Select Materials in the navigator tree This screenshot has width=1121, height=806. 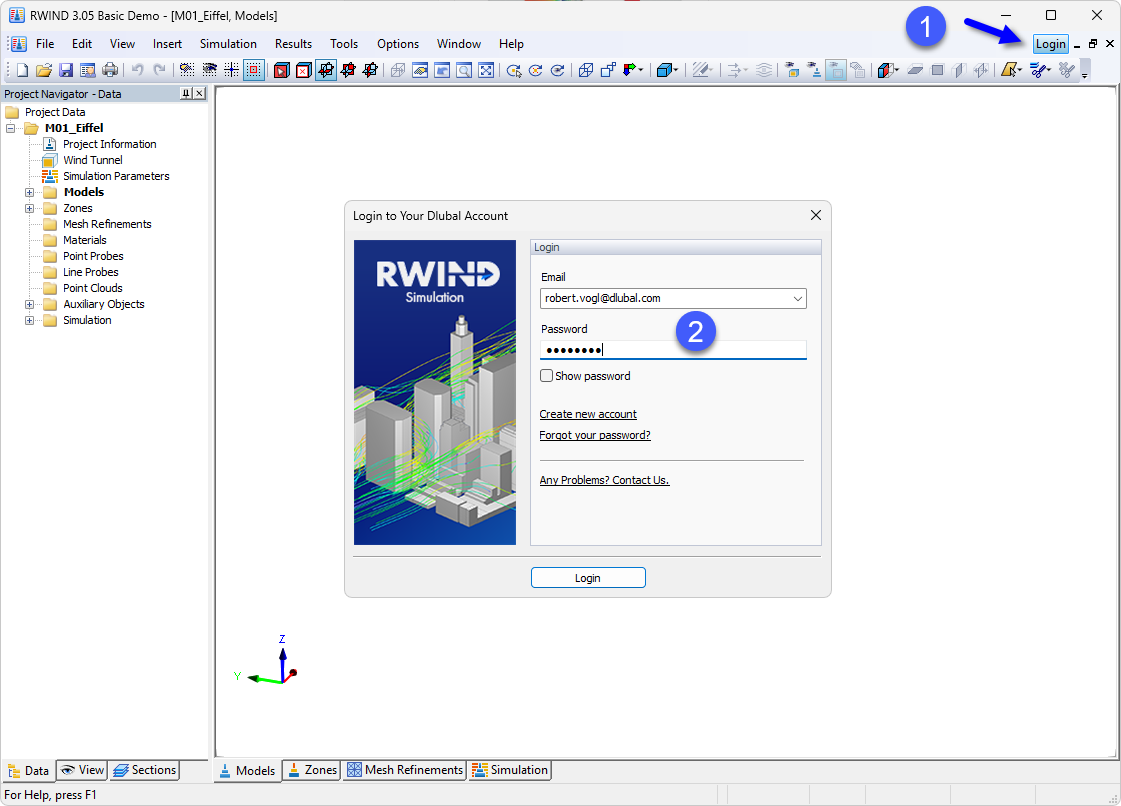(84, 240)
